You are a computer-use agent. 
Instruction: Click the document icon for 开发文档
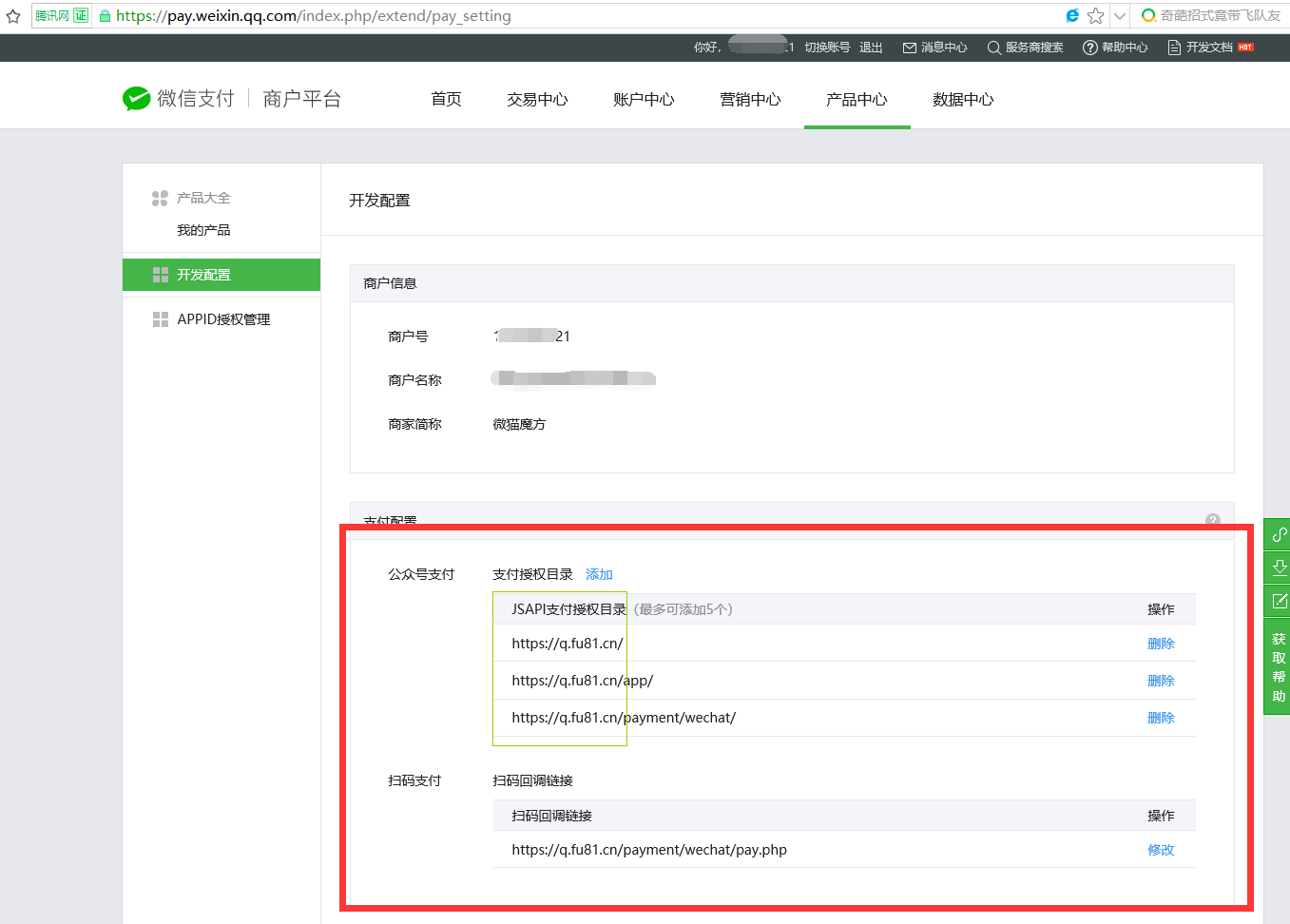[1174, 48]
